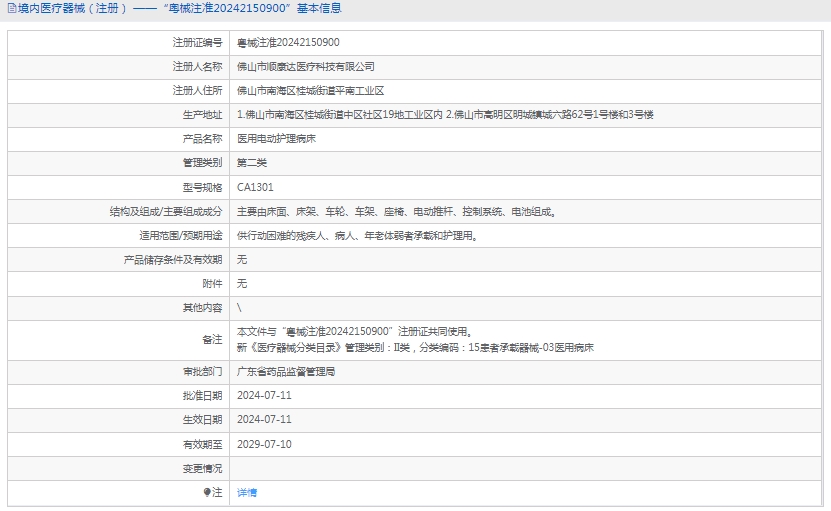Click expiration date value 2029-07-10
This screenshot has width=831, height=511.
[264, 444]
